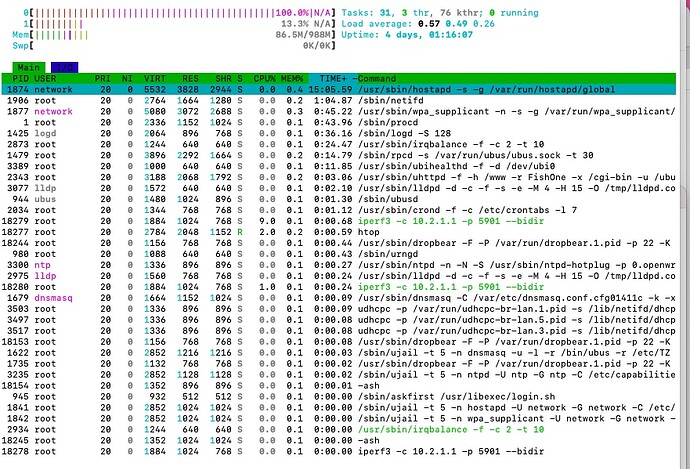The width and height of the screenshot is (690, 469).
Task: Select the -ash PID 18245 row
Action: coord(338,441)
